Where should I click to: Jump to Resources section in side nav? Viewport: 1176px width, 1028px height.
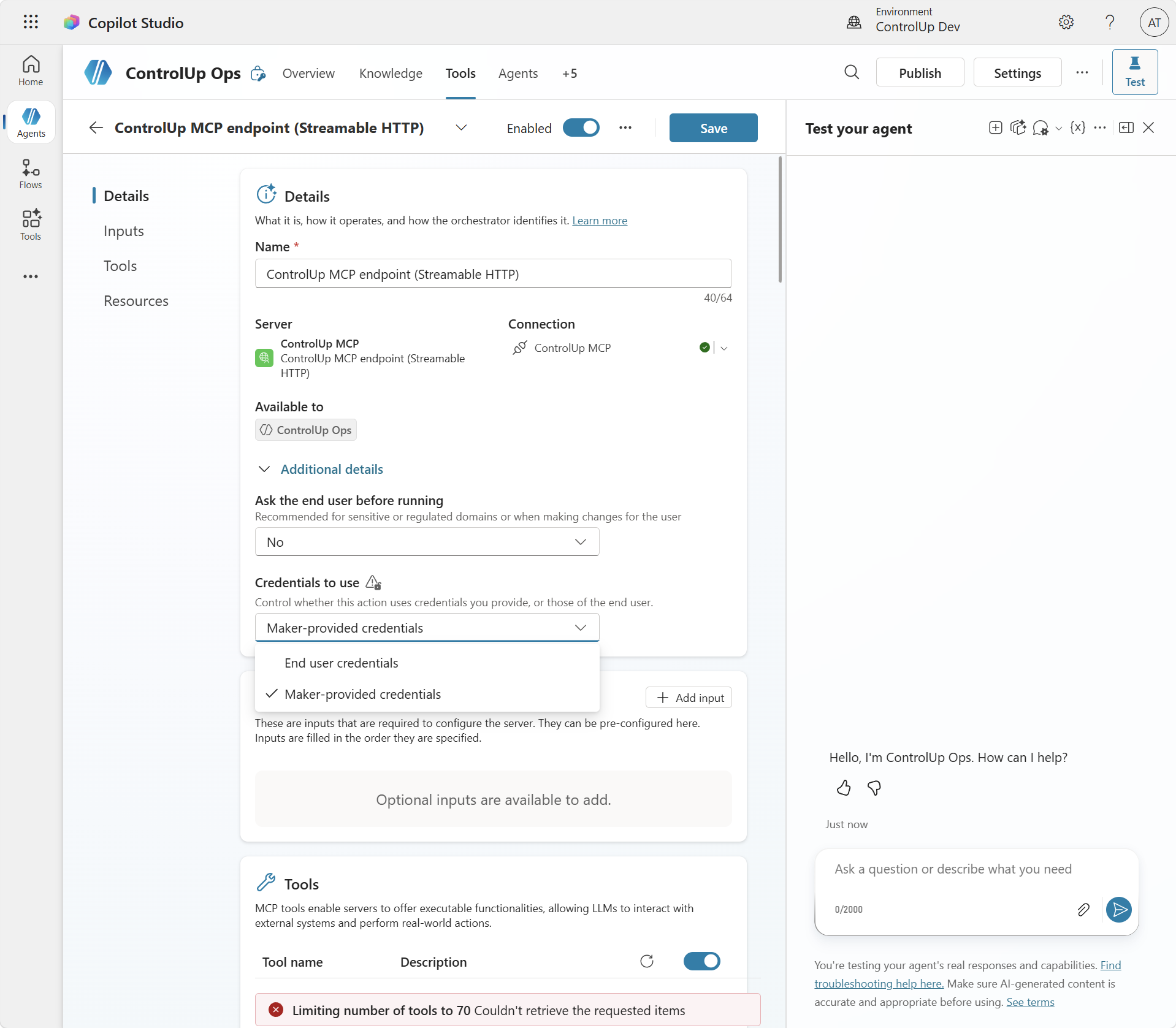click(136, 301)
